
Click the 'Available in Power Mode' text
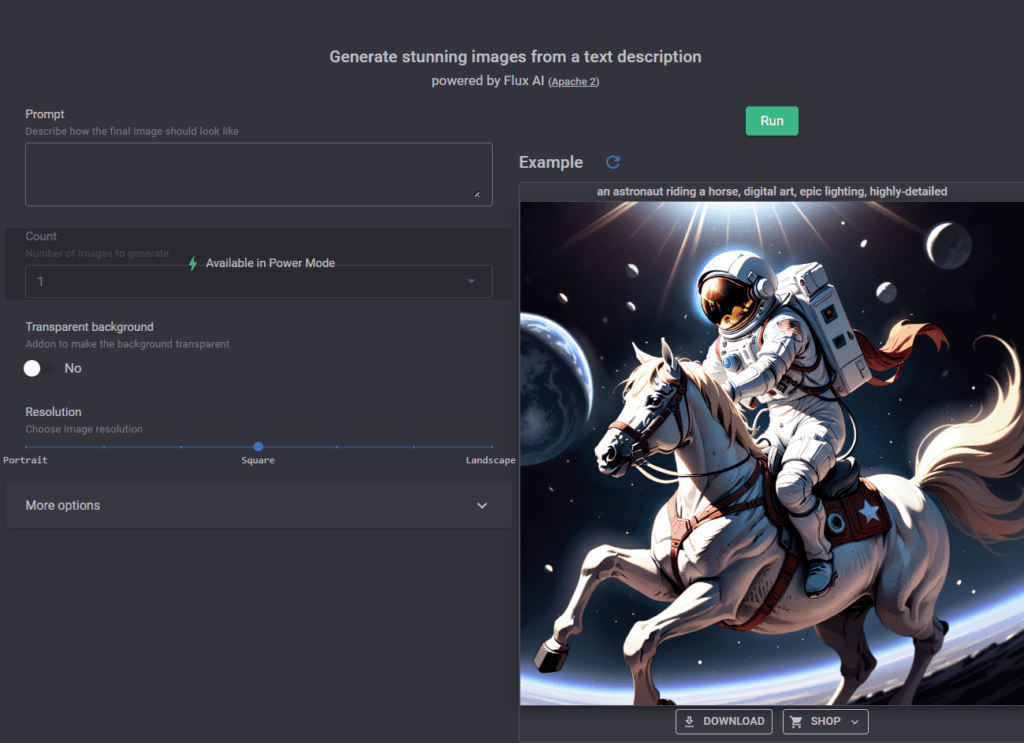tap(270, 263)
